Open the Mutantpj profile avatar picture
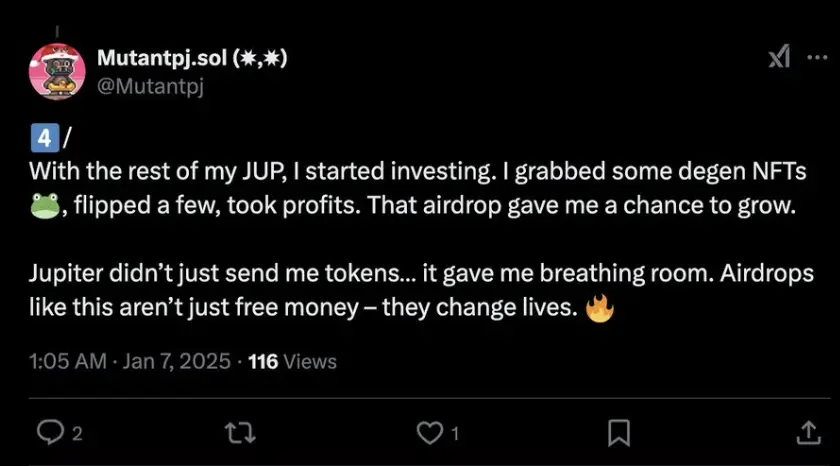 click(x=56, y=71)
